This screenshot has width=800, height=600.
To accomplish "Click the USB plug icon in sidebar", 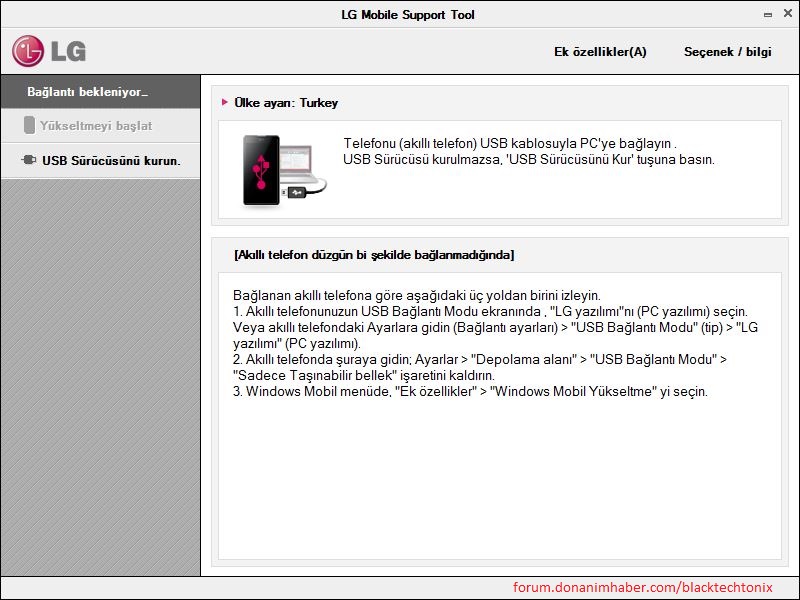I will [29, 160].
